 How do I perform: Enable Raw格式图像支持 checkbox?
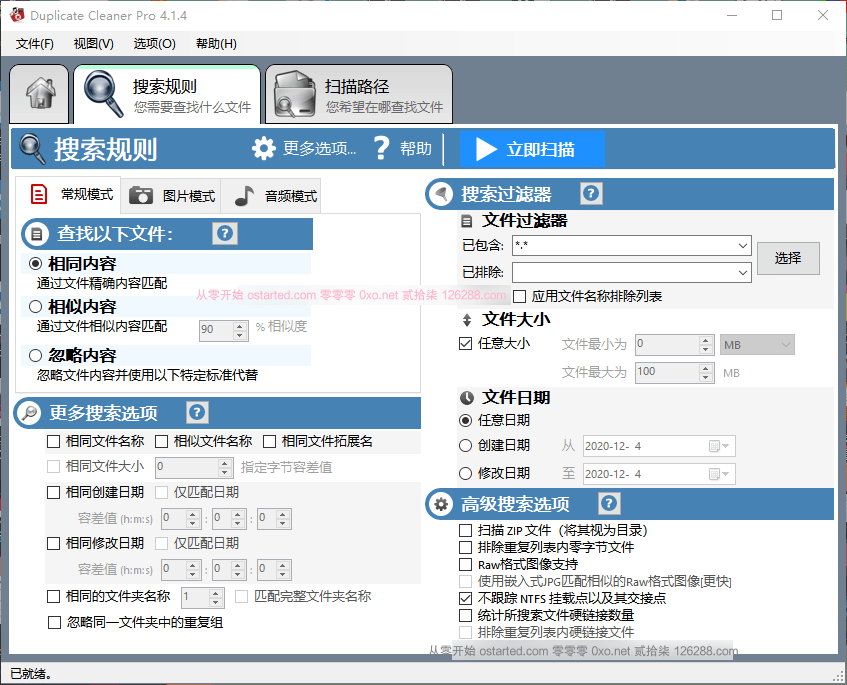pyautogui.click(x=466, y=565)
